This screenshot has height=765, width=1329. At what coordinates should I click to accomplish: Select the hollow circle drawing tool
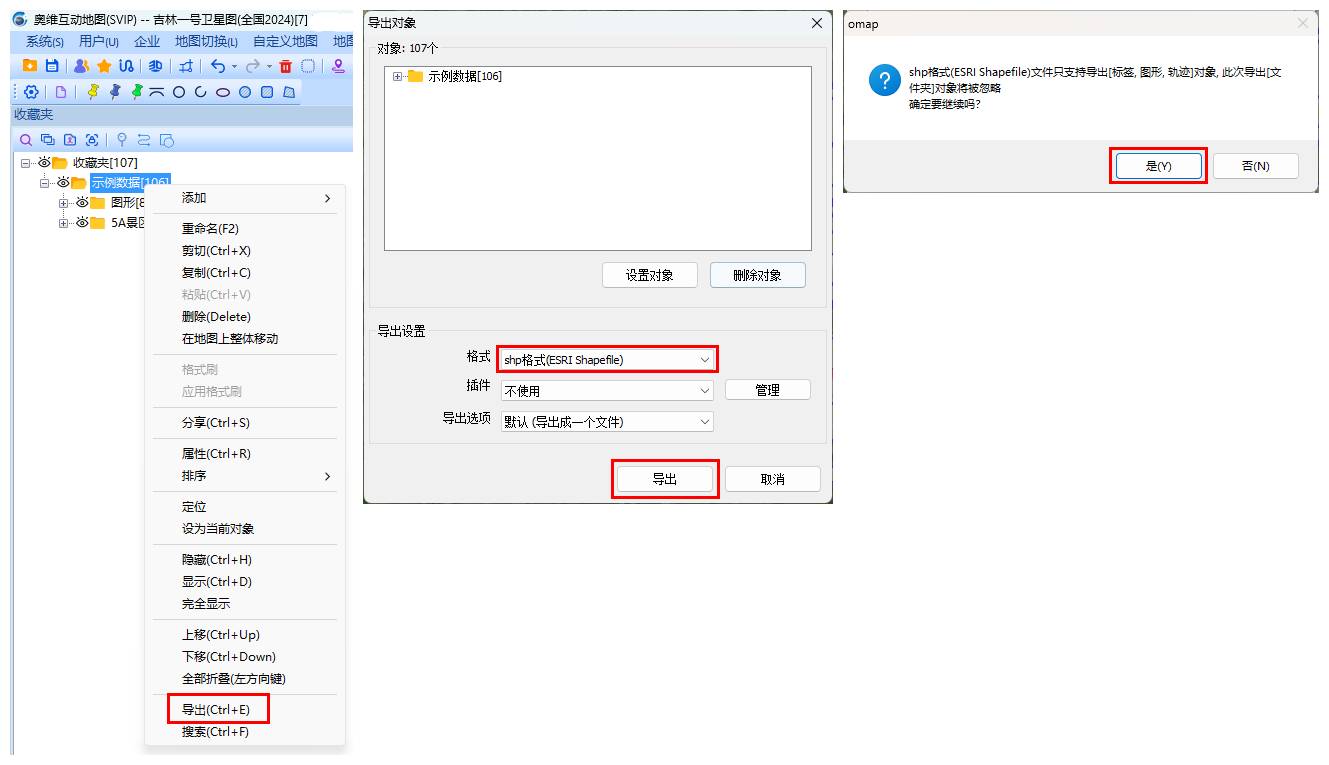[x=179, y=92]
